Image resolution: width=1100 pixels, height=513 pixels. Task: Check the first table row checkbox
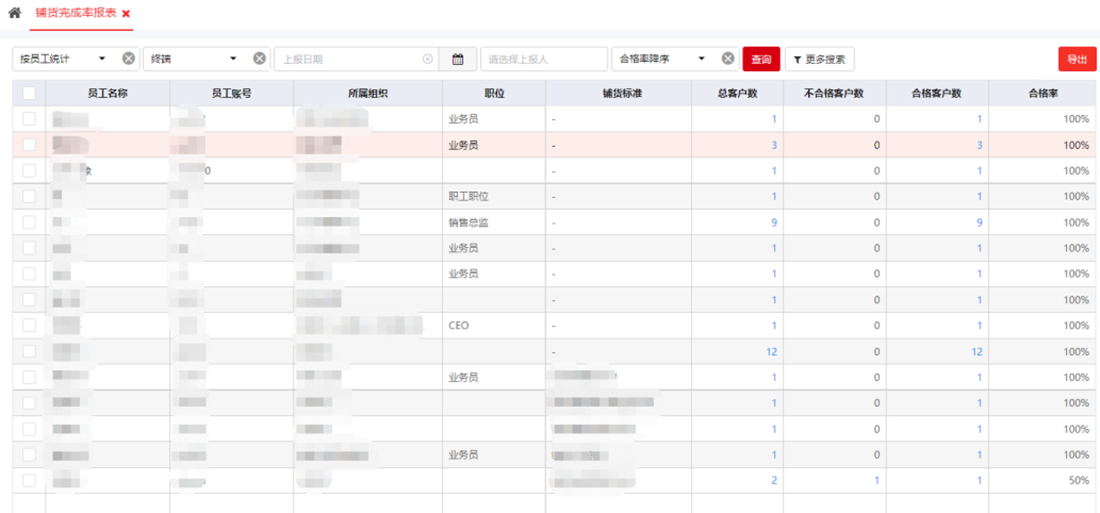click(x=29, y=119)
